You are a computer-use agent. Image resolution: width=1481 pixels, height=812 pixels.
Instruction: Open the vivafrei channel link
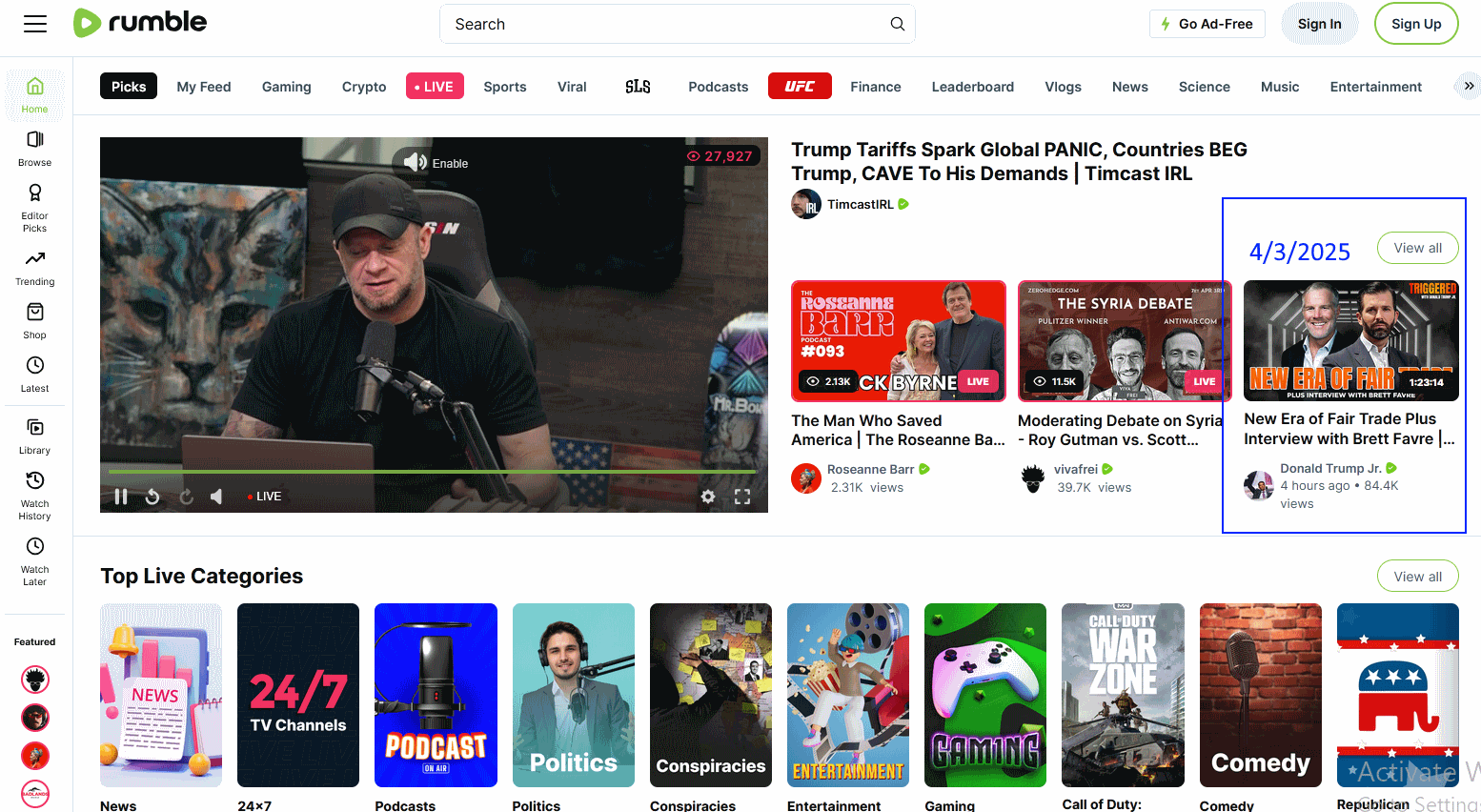pos(1075,469)
